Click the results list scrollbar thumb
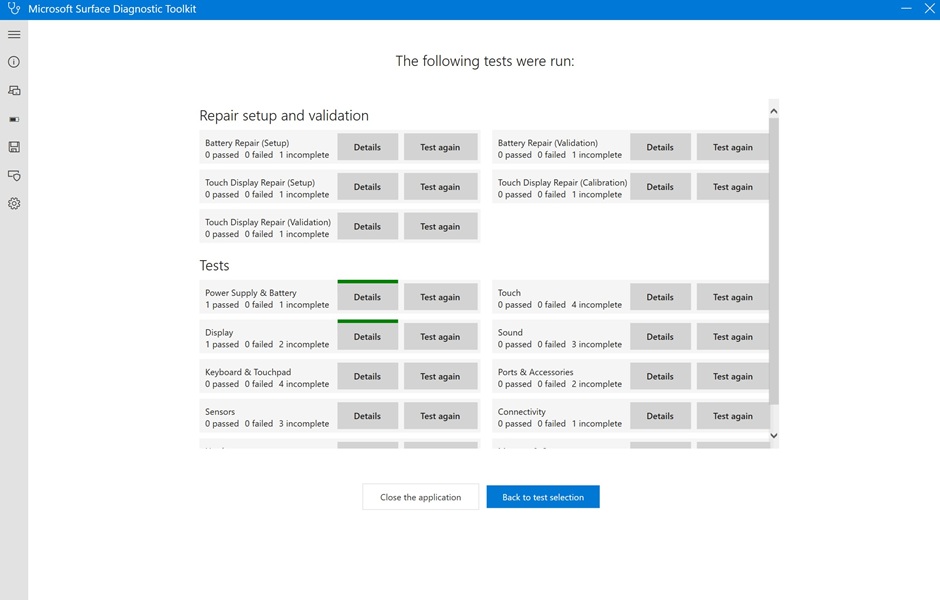Image resolution: width=940 pixels, height=600 pixels. [774, 261]
